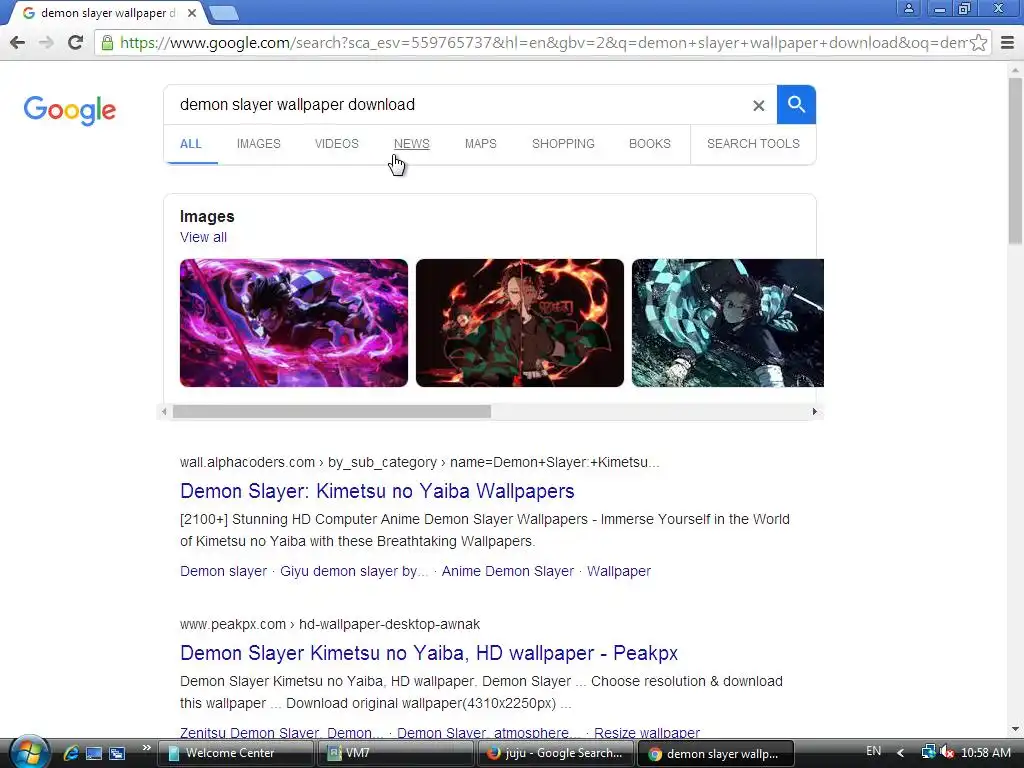
Task: Open the Chrome user profile icon
Action: [908, 8]
